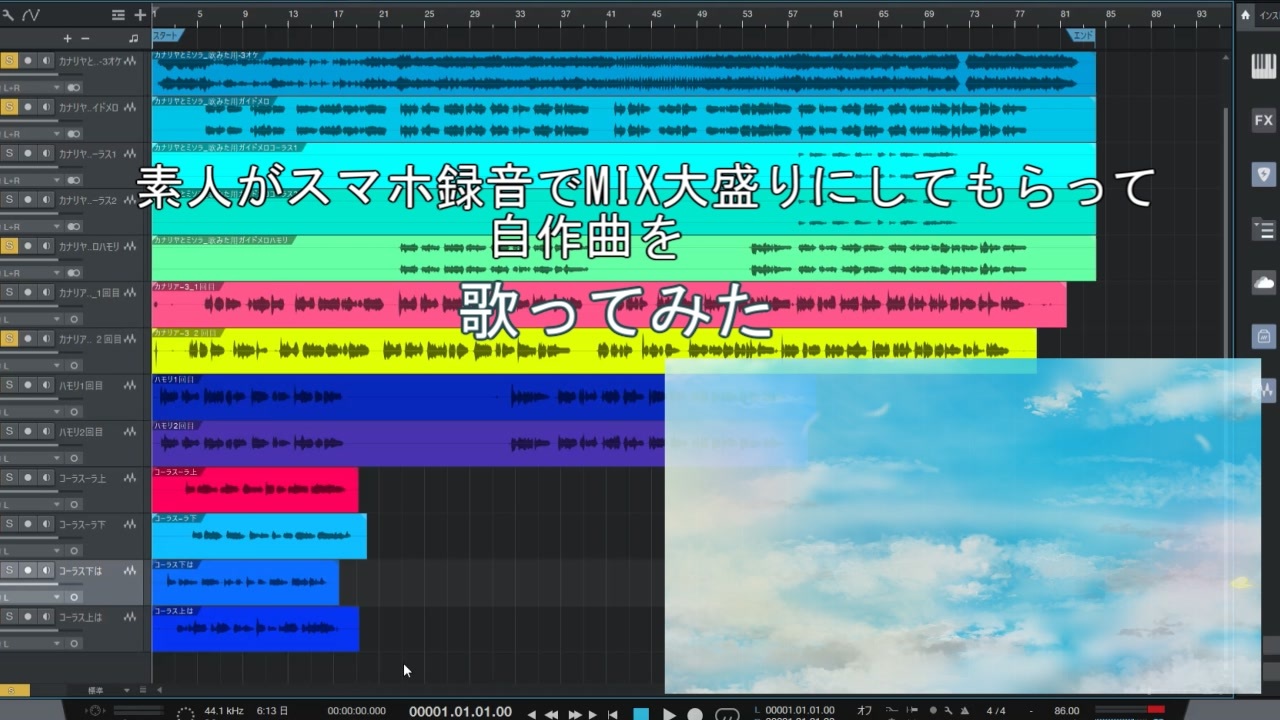Open the Loops browser pick icon
The height and width of the screenshot is (720, 1280).
(1263, 175)
